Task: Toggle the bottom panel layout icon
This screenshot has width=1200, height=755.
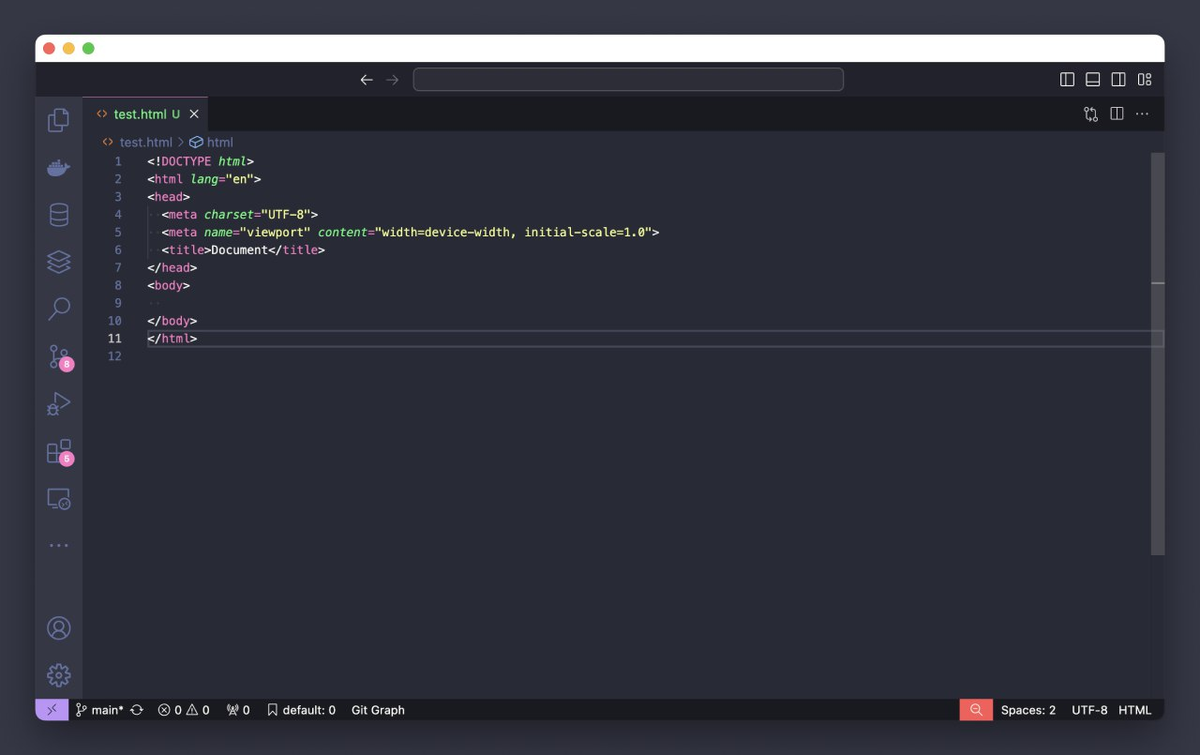Action: pos(1093,80)
